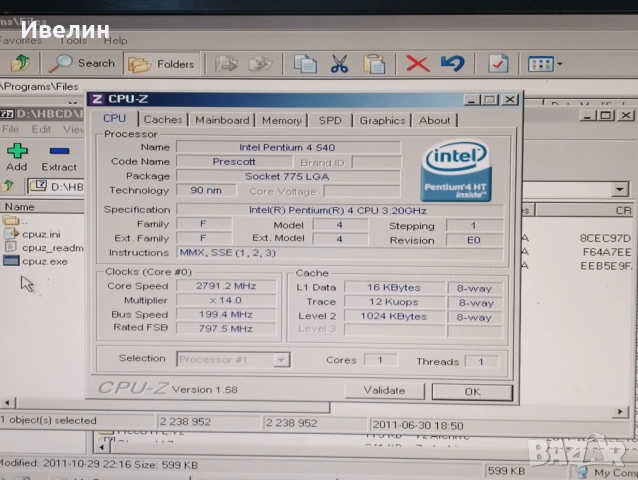Screen dimensions: 638x480
Task: Click the 7-Zip up-folder arrow icon
Action: 8,186
